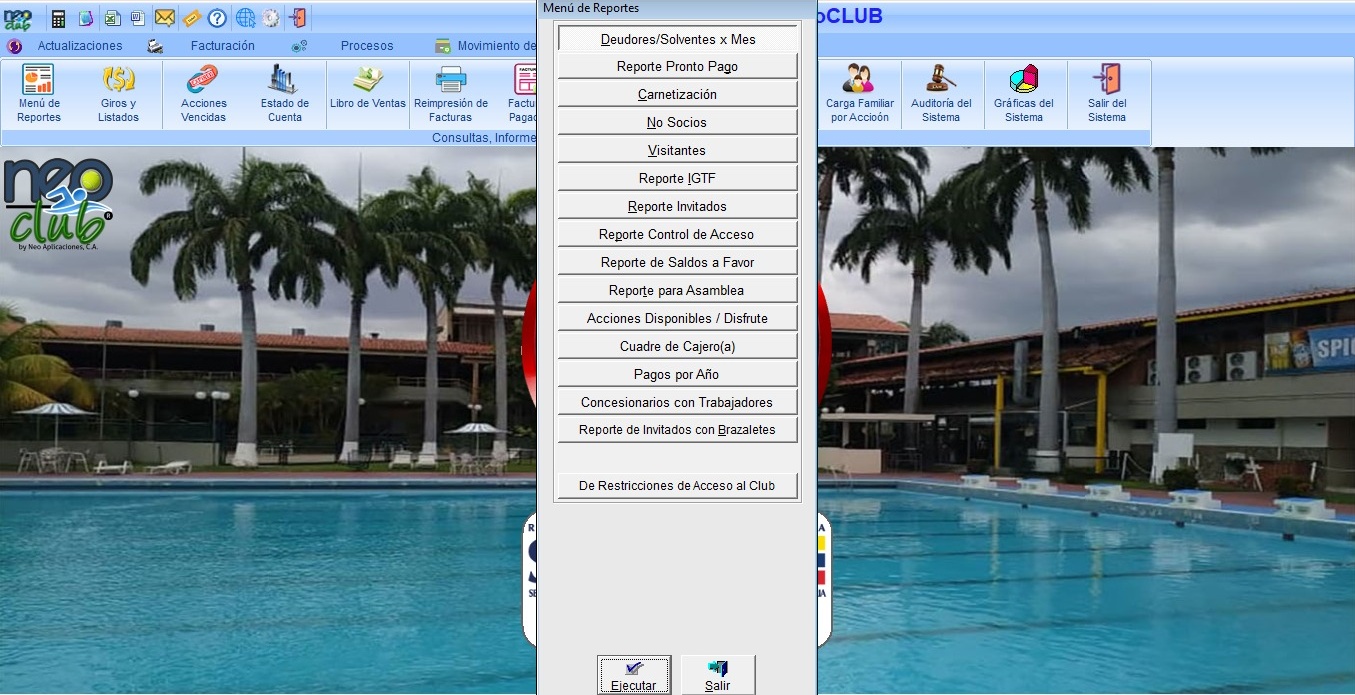Image resolution: width=1355 pixels, height=695 pixels.
Task: Open the Procesos menu
Action: (367, 46)
